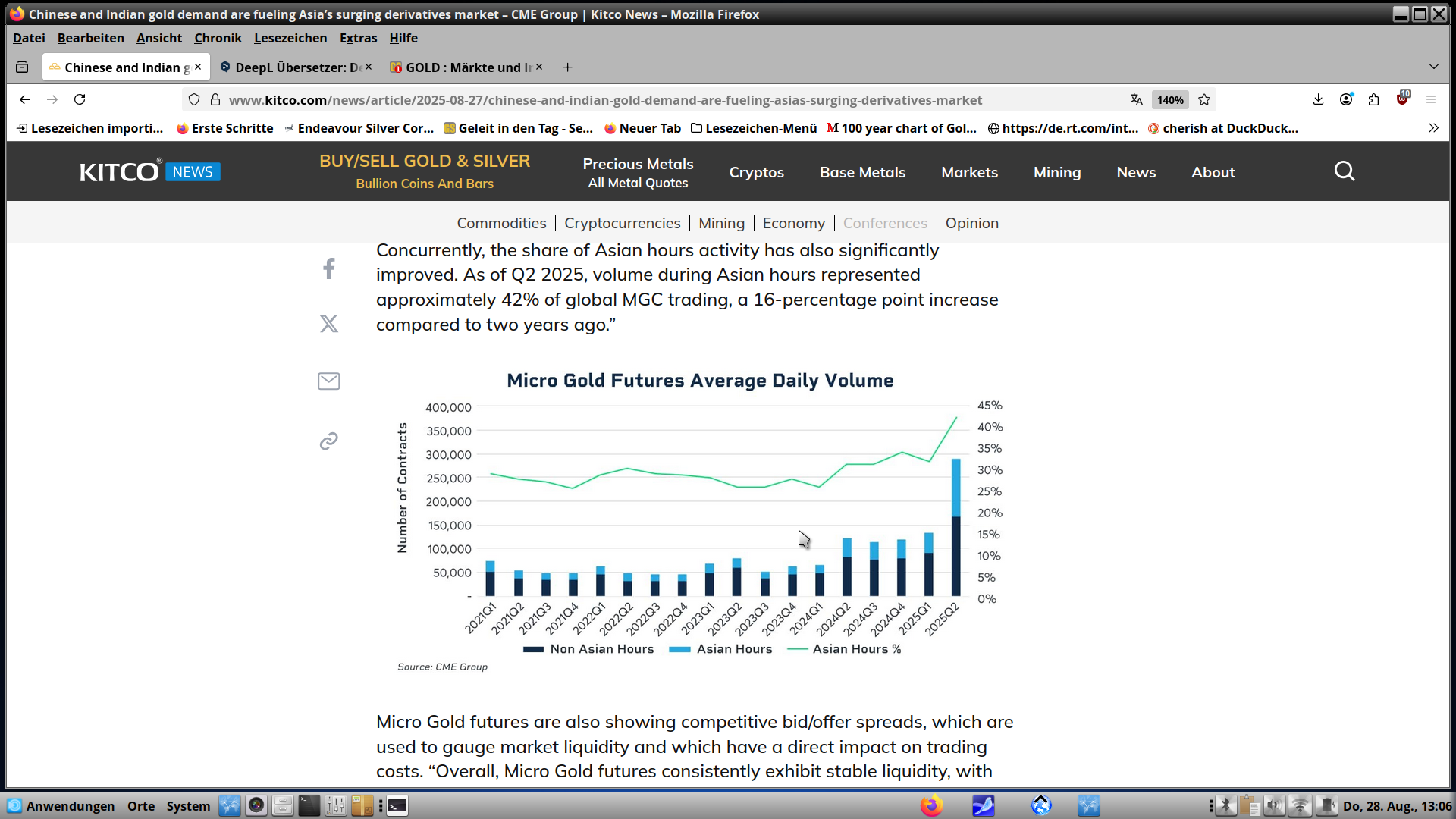This screenshot has width=1456, height=819.
Task: Copy article link with chain icon
Action: [328, 441]
